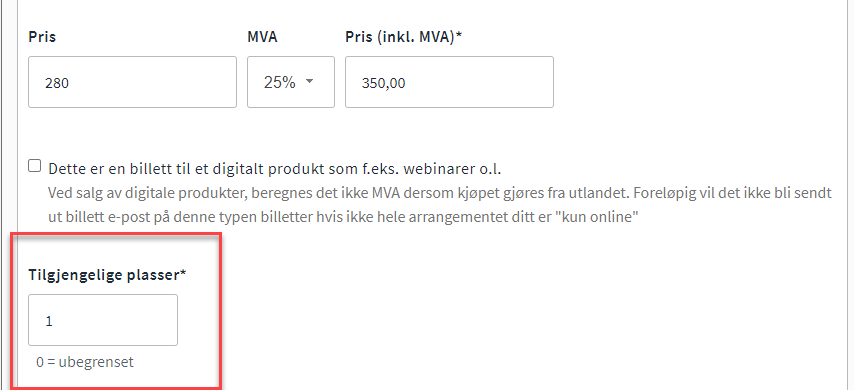Click the MVA dropdown arrow icon
Screen dimensions: 854x390
(x=310, y=82)
